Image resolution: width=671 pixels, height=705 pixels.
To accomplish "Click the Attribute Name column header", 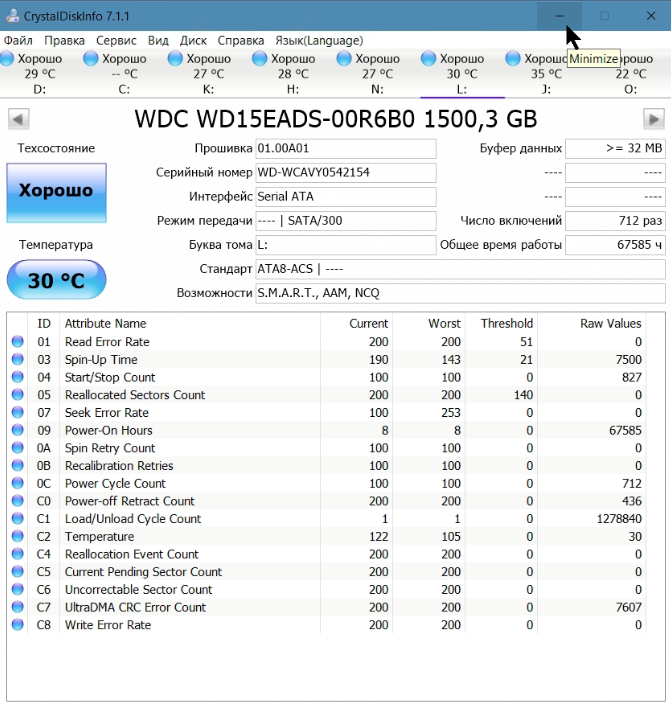I will (105, 323).
